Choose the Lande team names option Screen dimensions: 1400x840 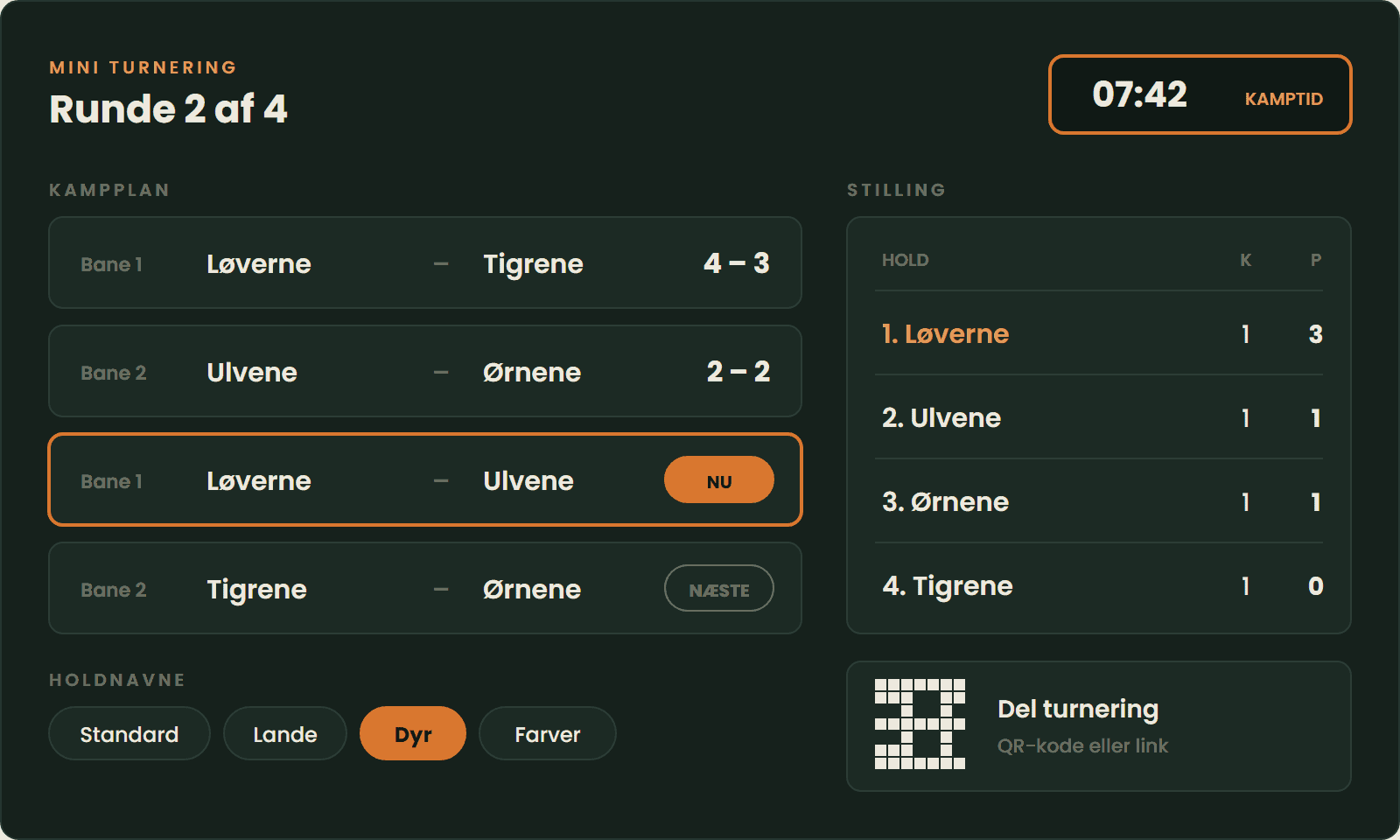point(285,733)
